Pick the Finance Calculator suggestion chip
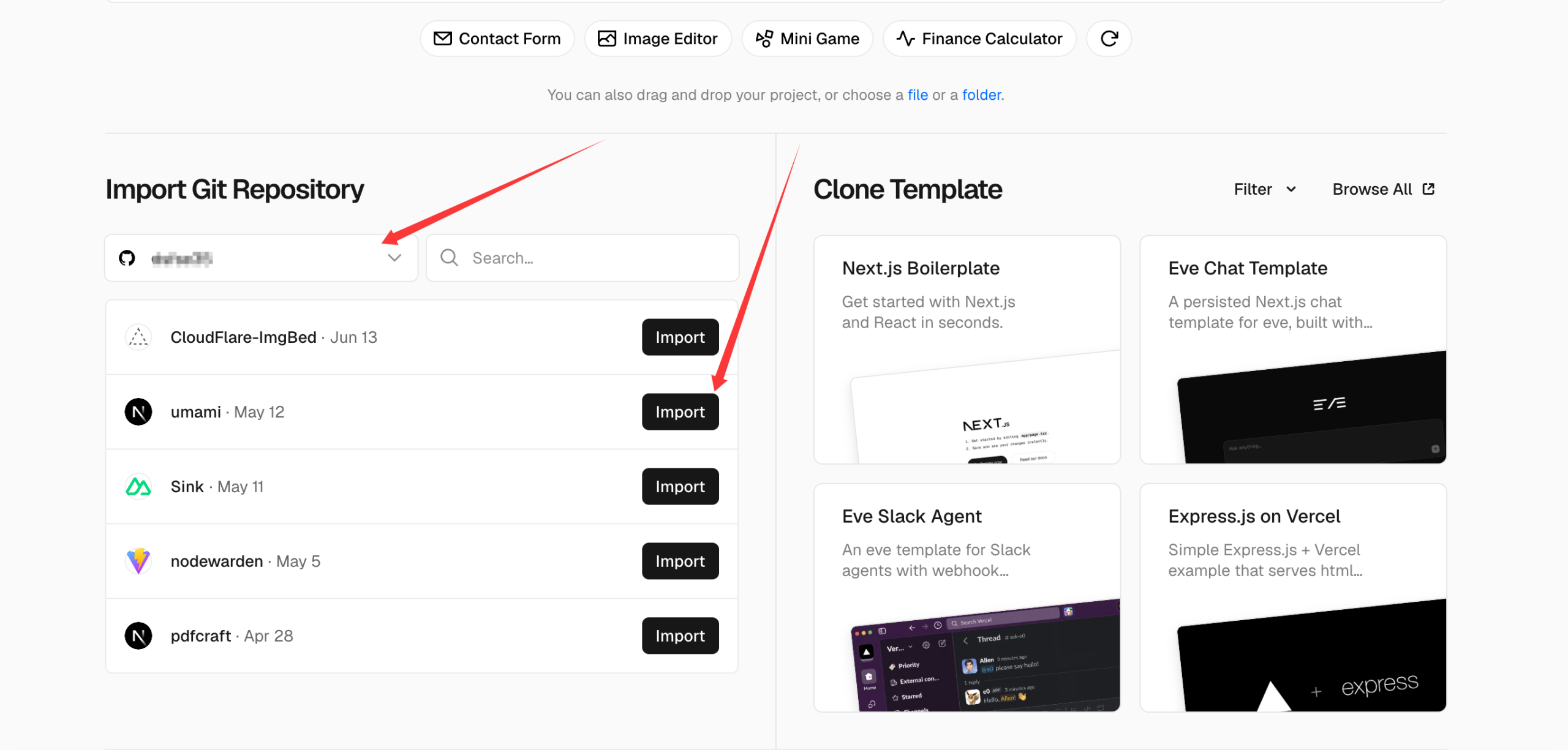Screen dimensions: 1568x750 point(979,39)
